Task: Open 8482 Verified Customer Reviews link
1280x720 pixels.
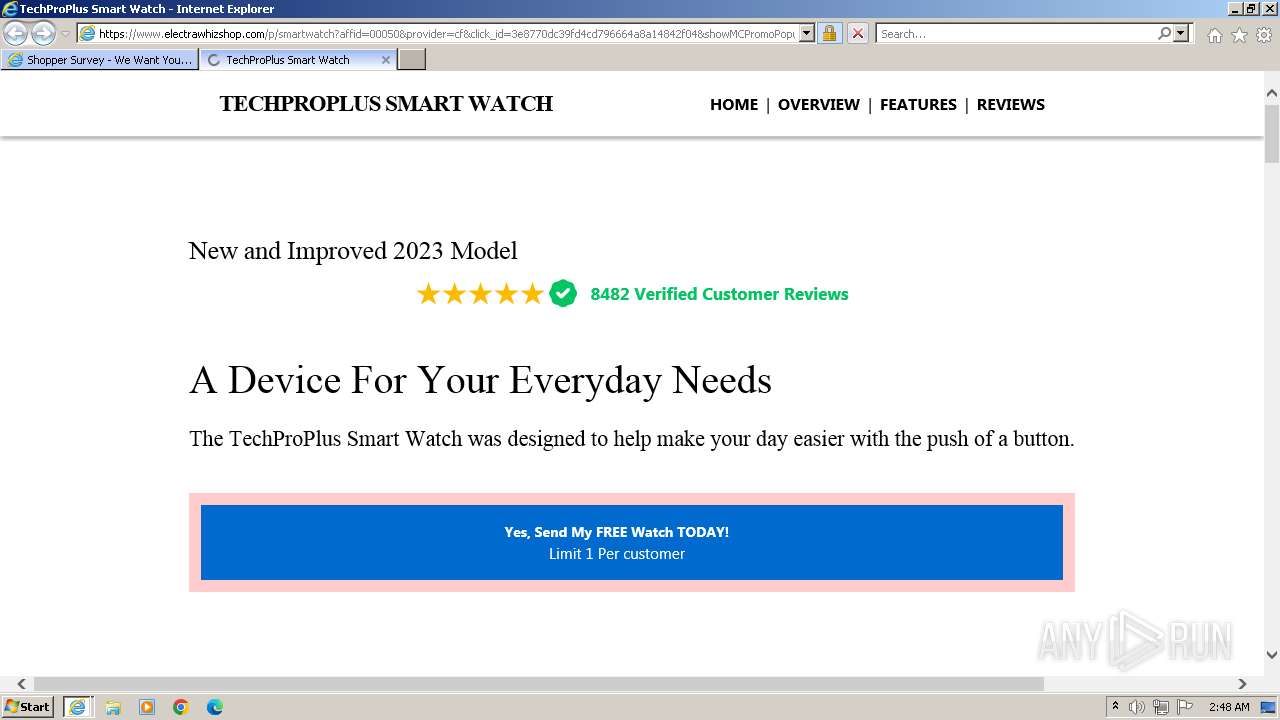Action: 719,294
